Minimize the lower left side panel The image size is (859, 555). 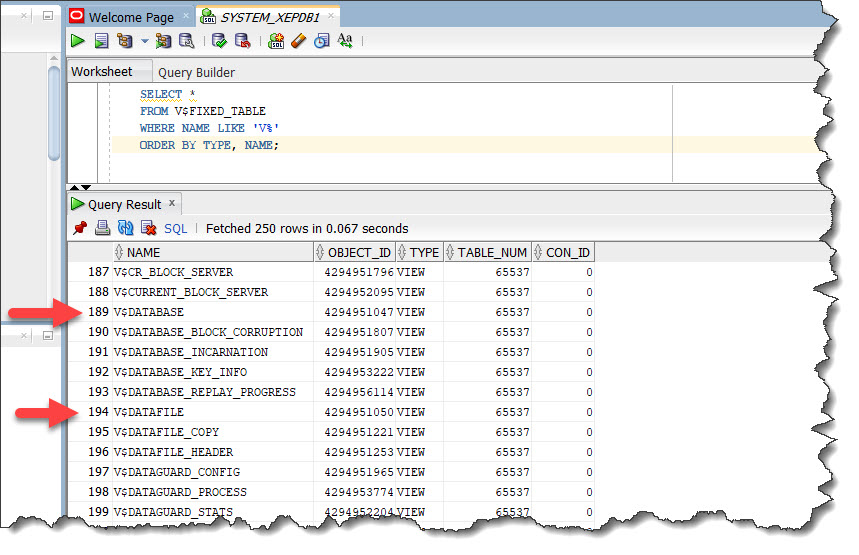[x=48, y=335]
